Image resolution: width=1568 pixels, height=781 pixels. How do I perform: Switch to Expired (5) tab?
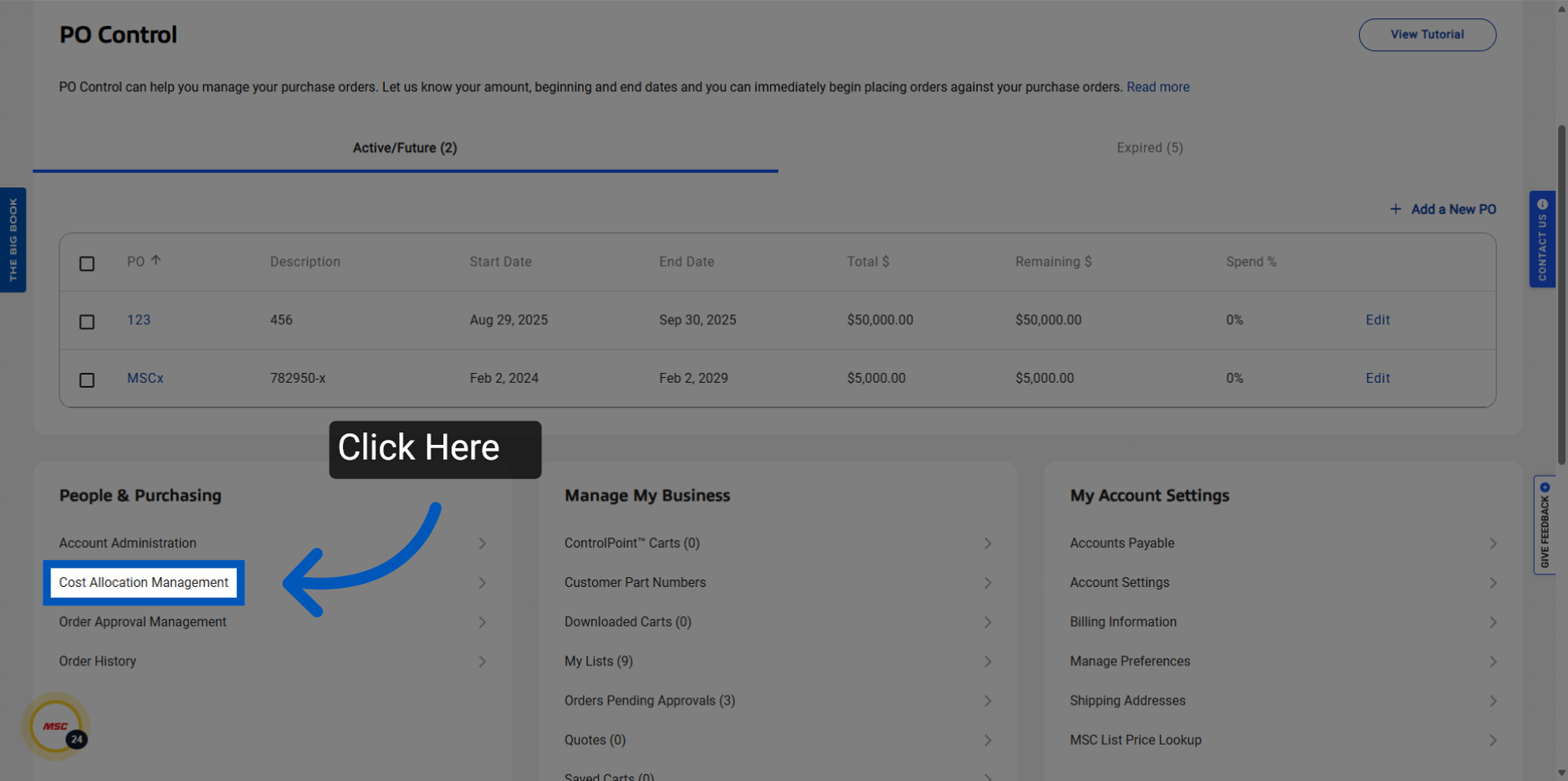(x=1150, y=148)
